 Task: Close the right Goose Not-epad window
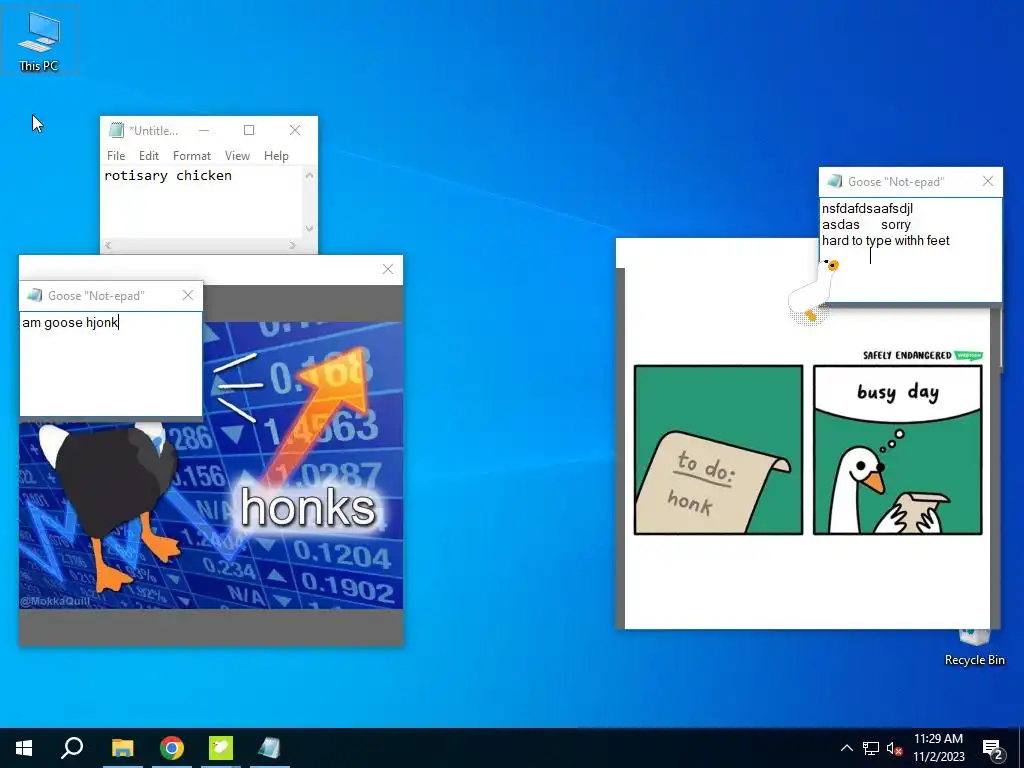[x=987, y=181]
